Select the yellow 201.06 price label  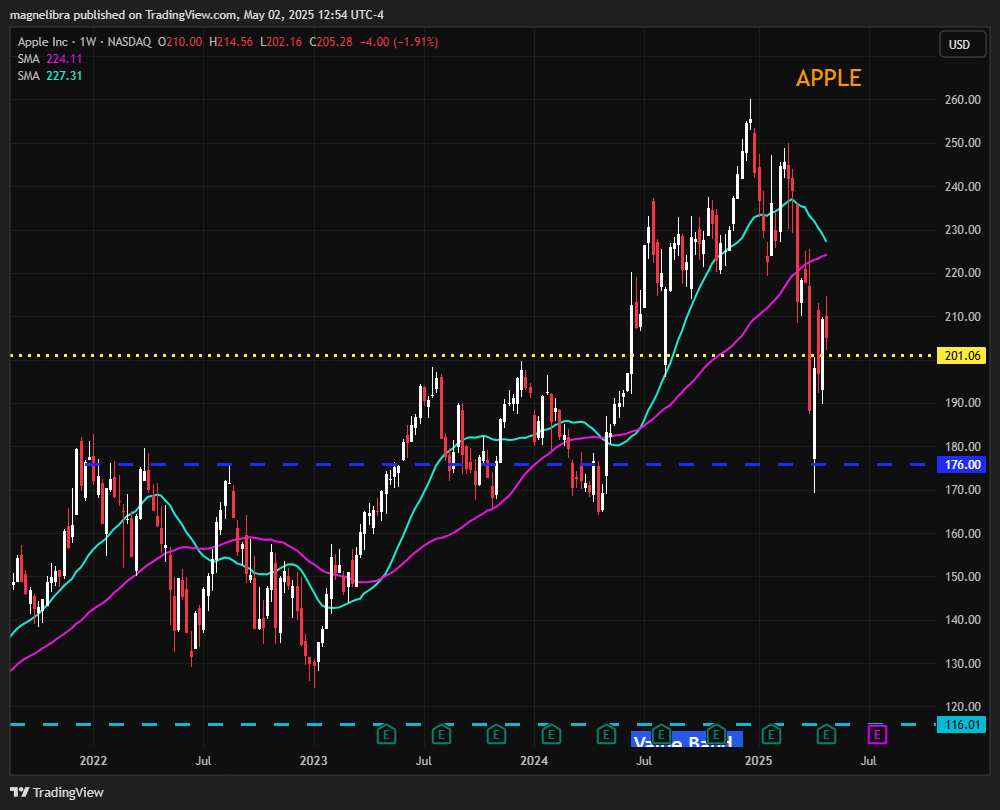tap(961, 355)
